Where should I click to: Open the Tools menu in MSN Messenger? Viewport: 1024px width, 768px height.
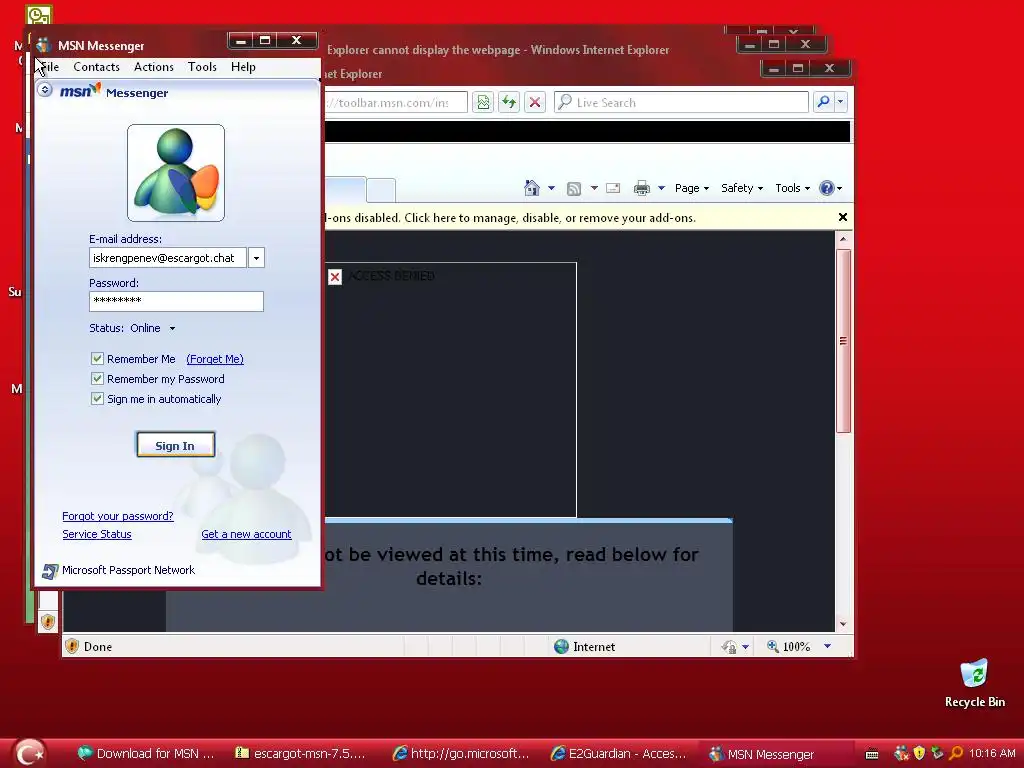pos(202,67)
